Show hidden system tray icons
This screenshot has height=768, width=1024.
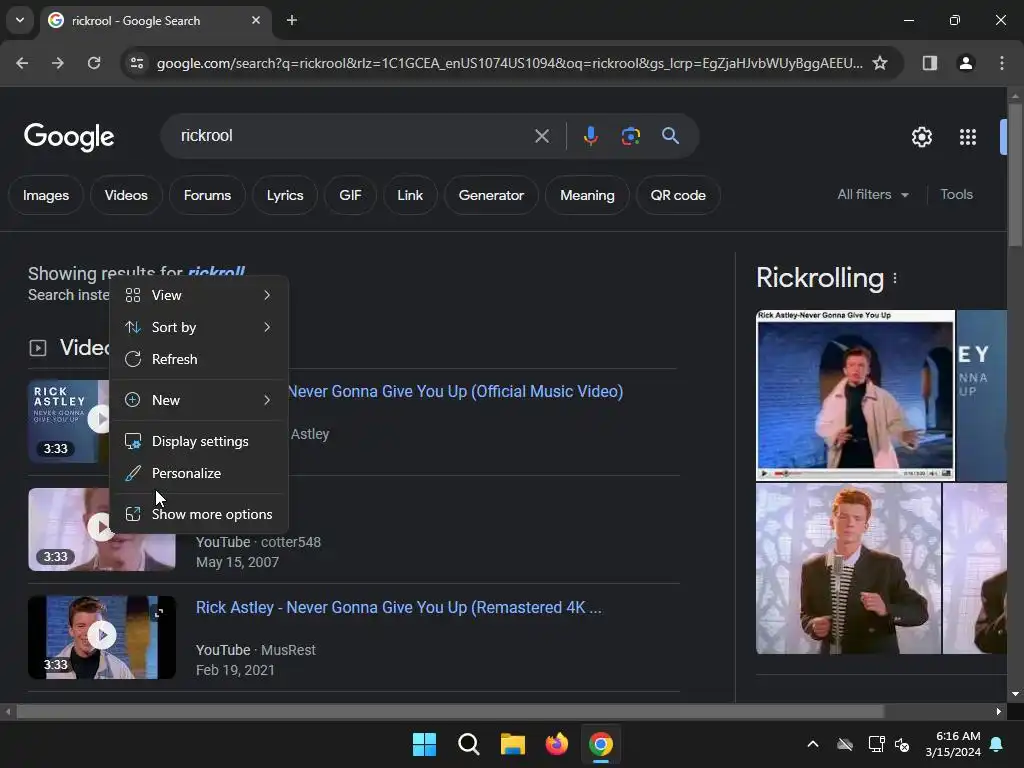(812, 744)
